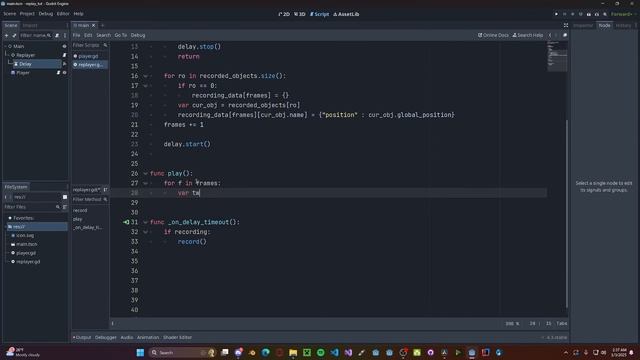Pause the running project
Viewport: 640px width, 360px height.
click(x=564, y=14)
